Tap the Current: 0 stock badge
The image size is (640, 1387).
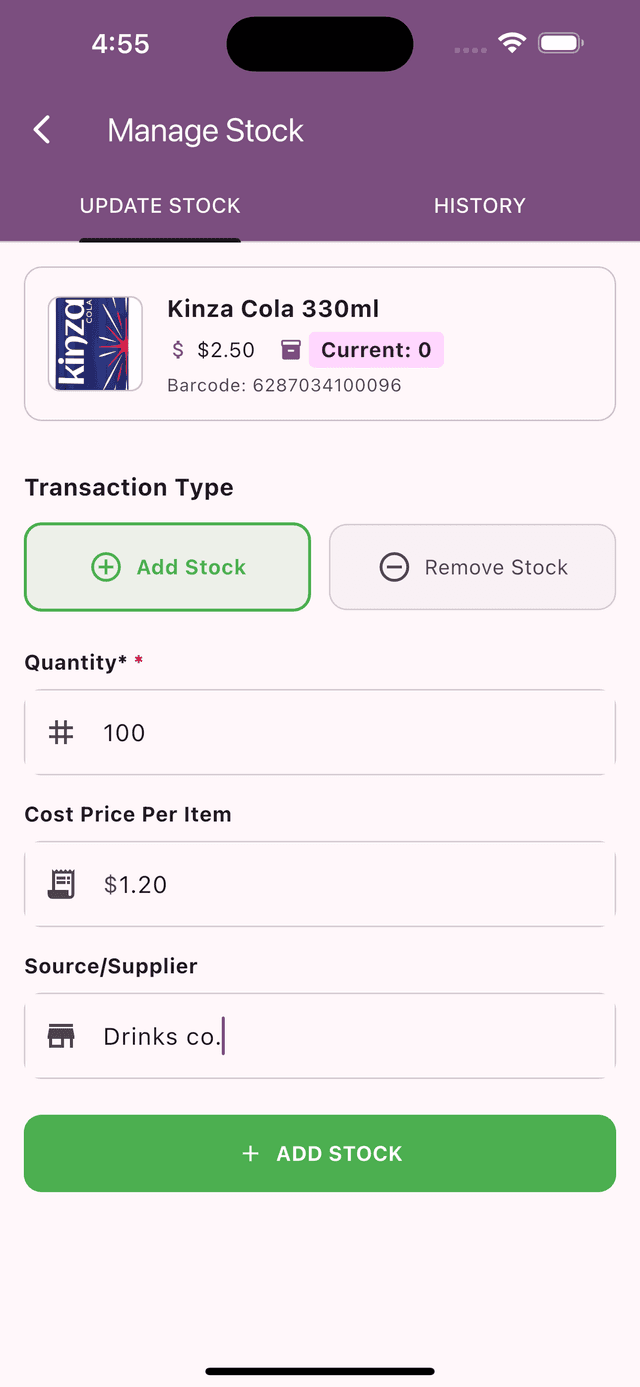376,350
